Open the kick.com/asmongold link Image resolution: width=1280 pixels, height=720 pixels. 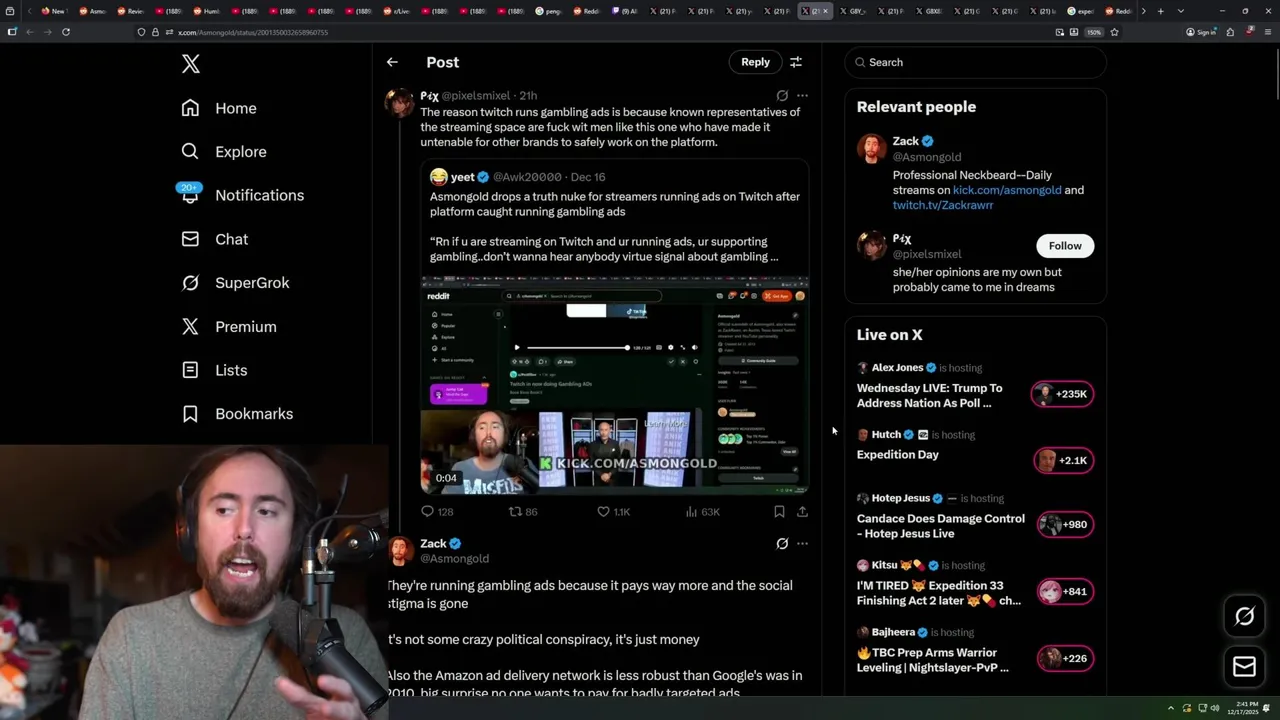coord(1007,190)
